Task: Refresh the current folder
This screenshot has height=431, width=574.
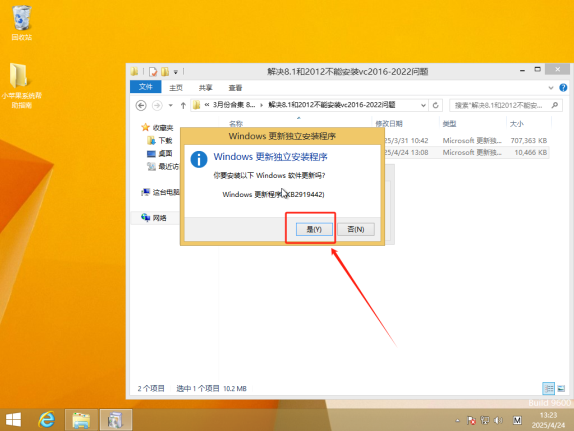Action: tap(435, 105)
